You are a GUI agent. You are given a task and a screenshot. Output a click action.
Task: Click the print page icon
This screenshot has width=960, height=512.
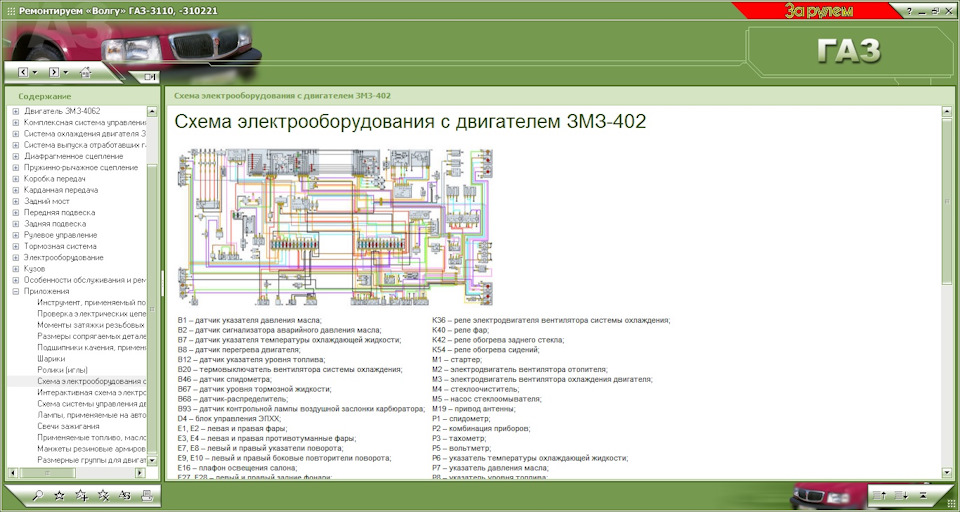click(x=146, y=496)
